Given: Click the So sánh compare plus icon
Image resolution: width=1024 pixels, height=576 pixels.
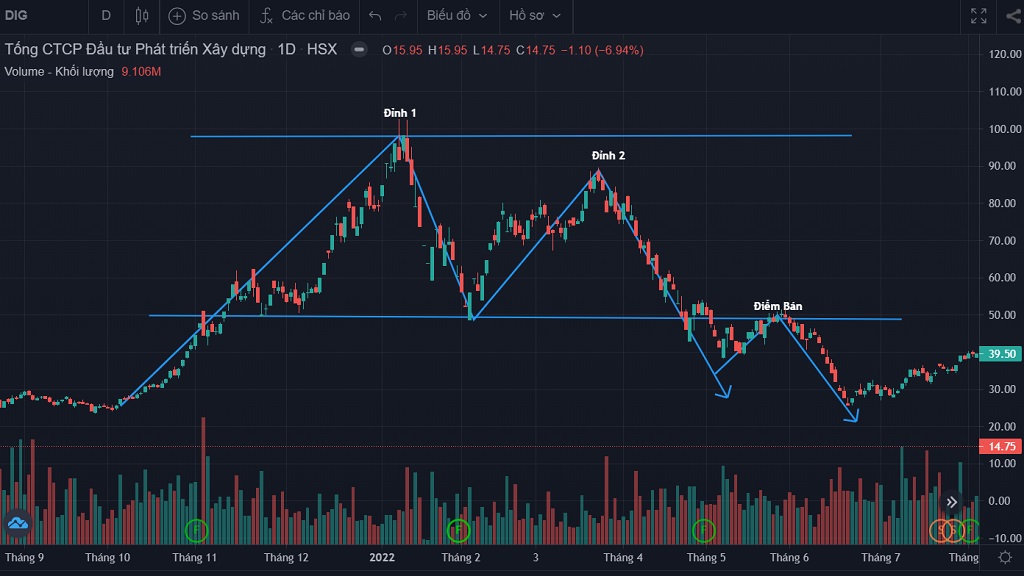Looking at the screenshot, I should coord(177,16).
